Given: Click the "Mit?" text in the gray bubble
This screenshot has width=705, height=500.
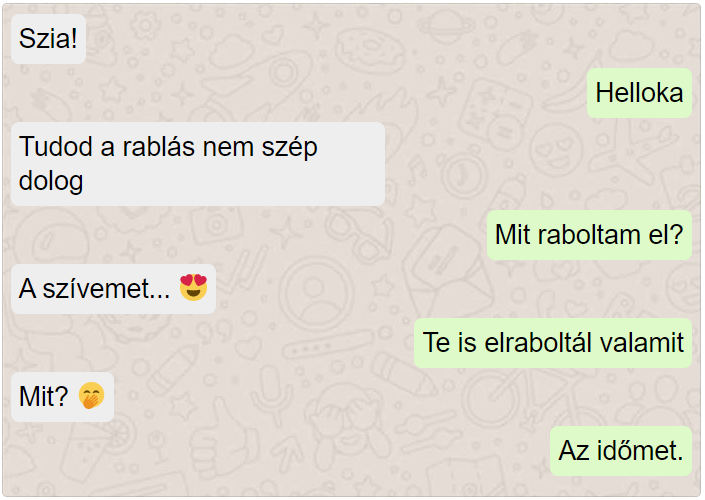Looking at the screenshot, I should click(44, 396).
